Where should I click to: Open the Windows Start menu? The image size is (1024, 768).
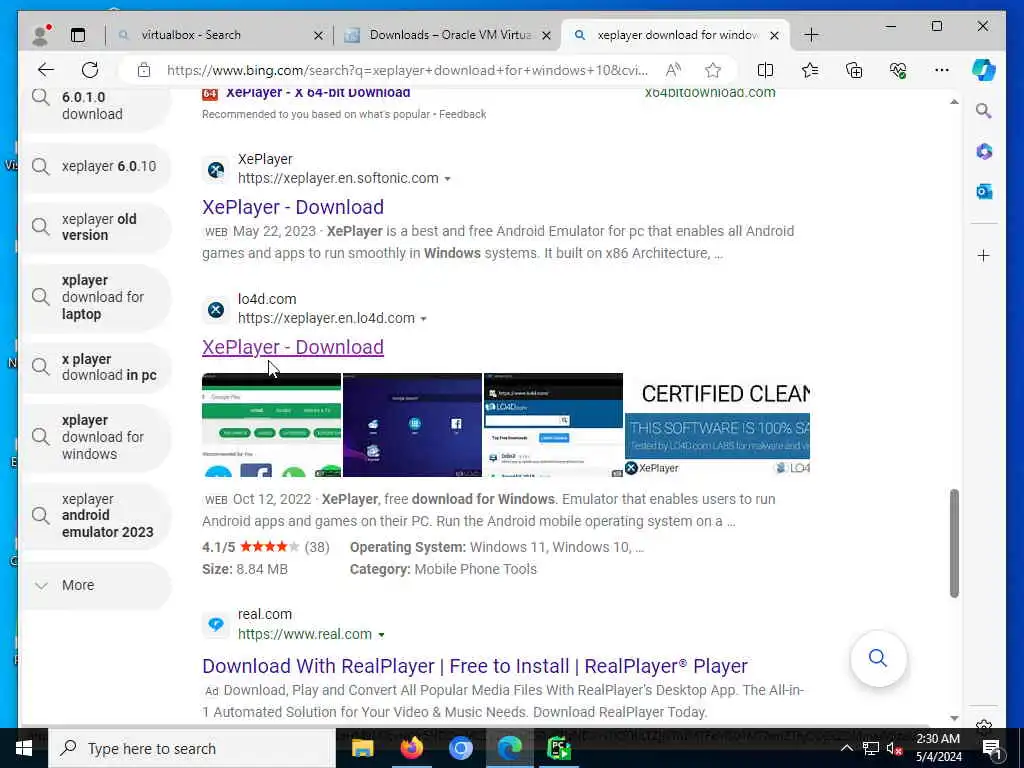(24, 748)
